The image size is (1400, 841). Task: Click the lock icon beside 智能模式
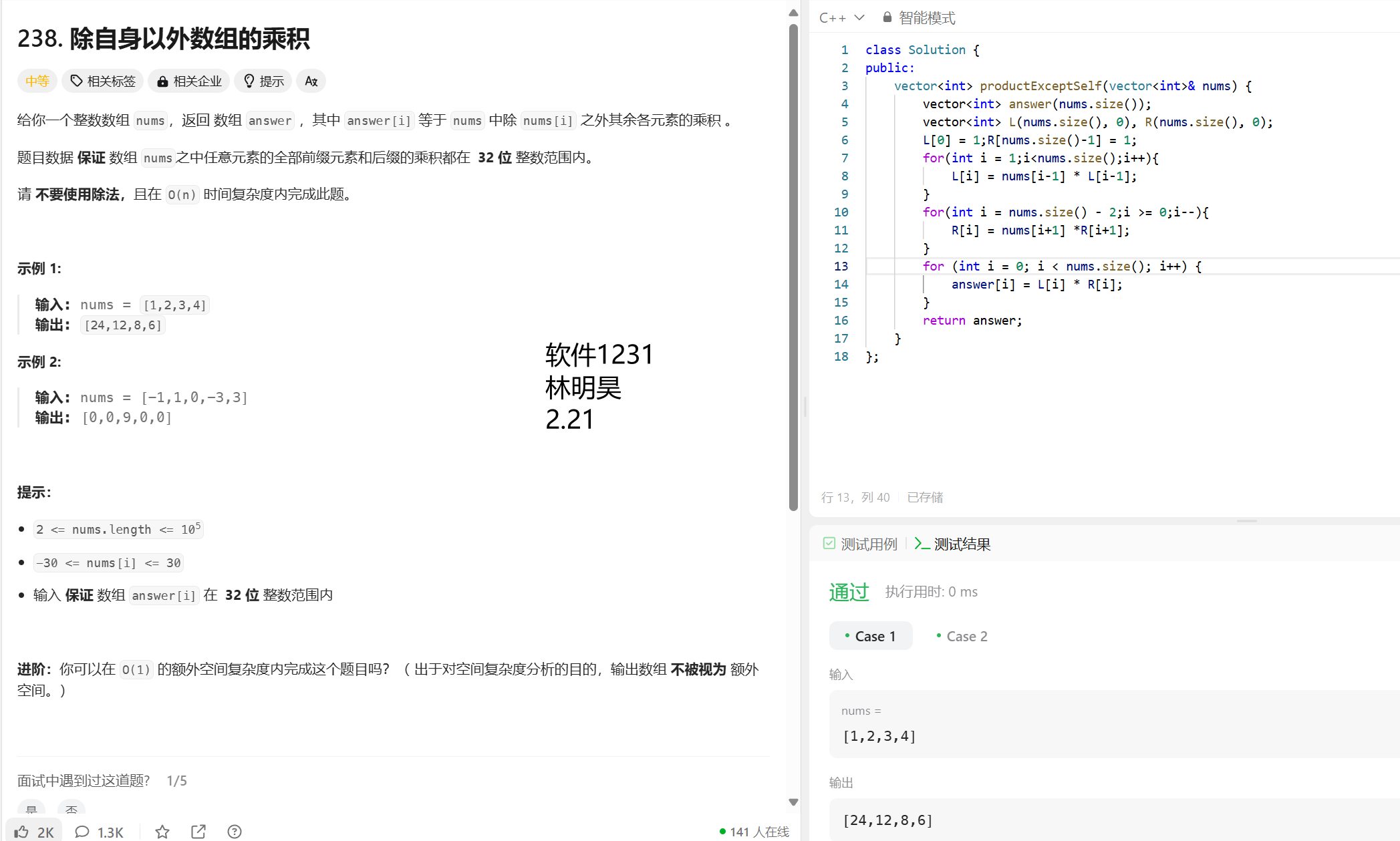[887, 17]
